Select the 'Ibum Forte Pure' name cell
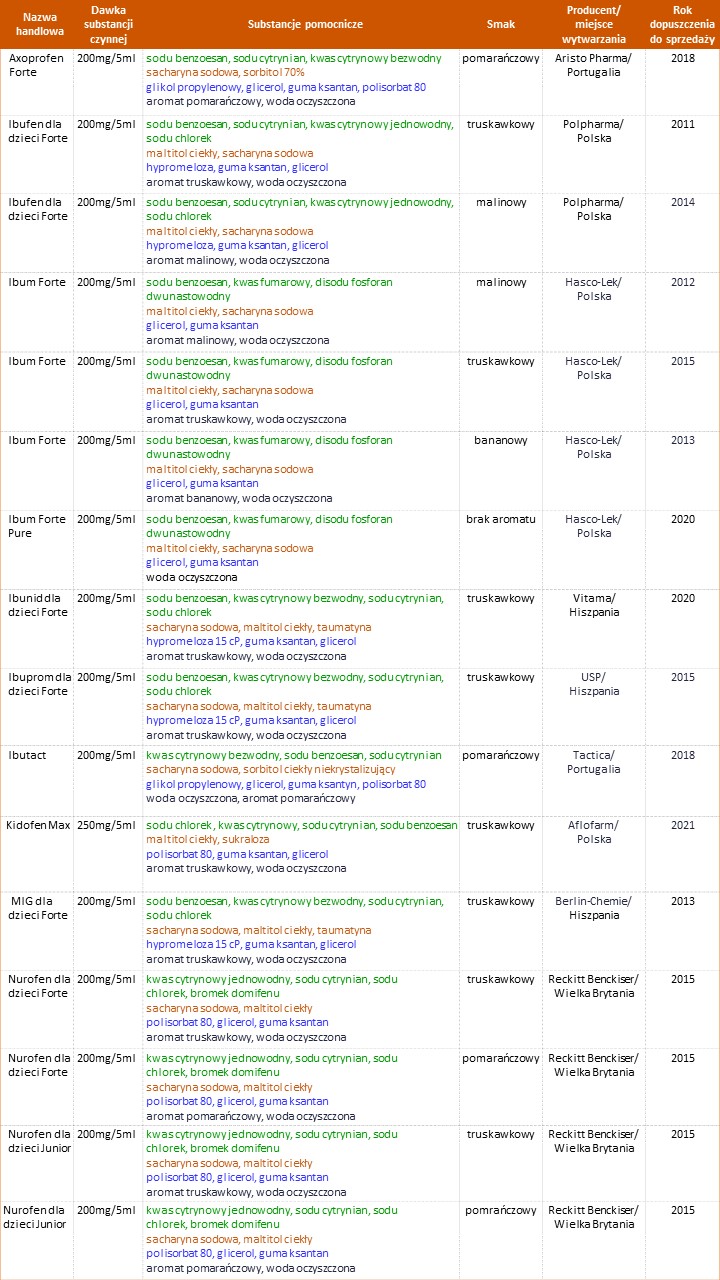 35,526
